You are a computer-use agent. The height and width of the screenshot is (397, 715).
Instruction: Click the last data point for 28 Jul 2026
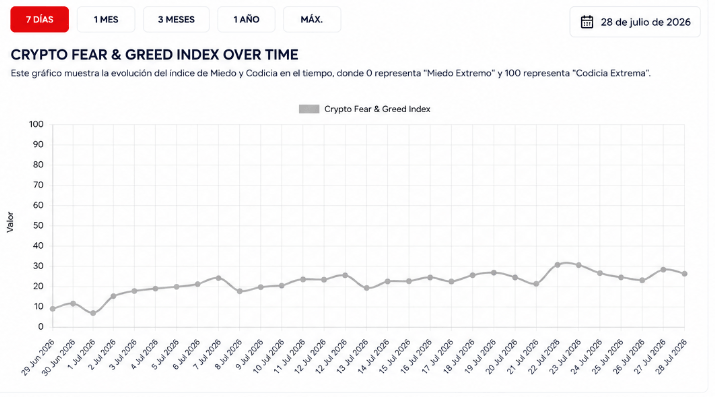684,274
